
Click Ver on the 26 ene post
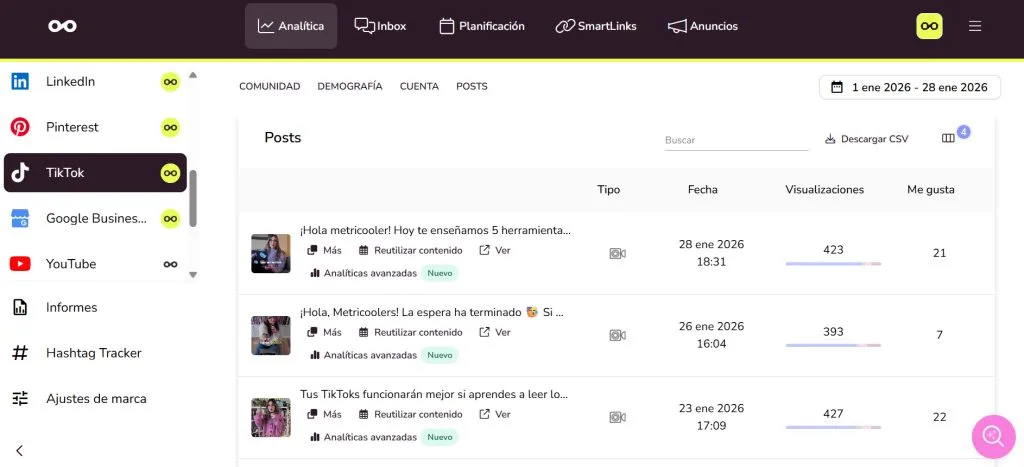tap(495, 332)
